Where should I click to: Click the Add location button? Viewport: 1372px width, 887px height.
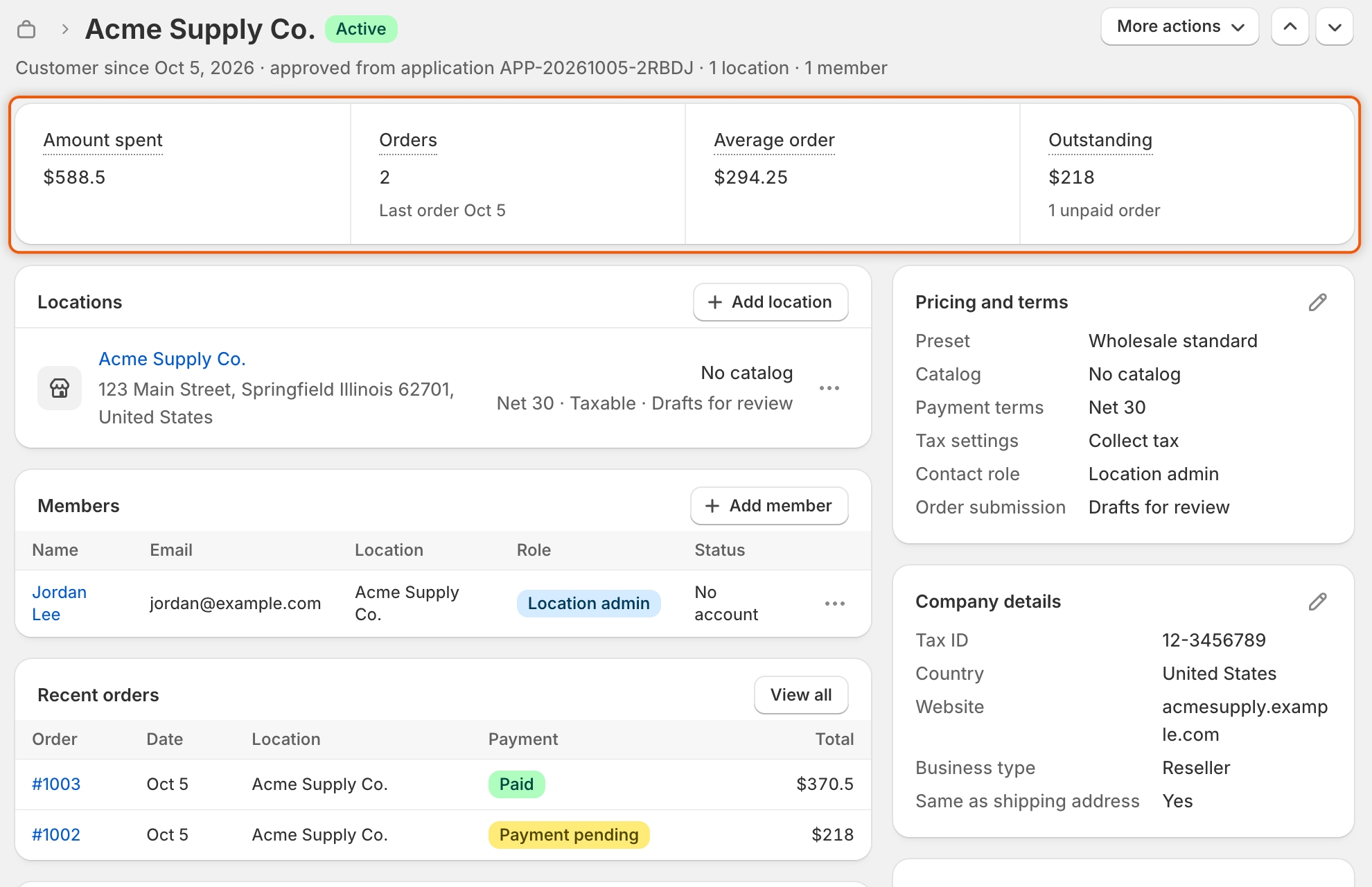(x=771, y=302)
